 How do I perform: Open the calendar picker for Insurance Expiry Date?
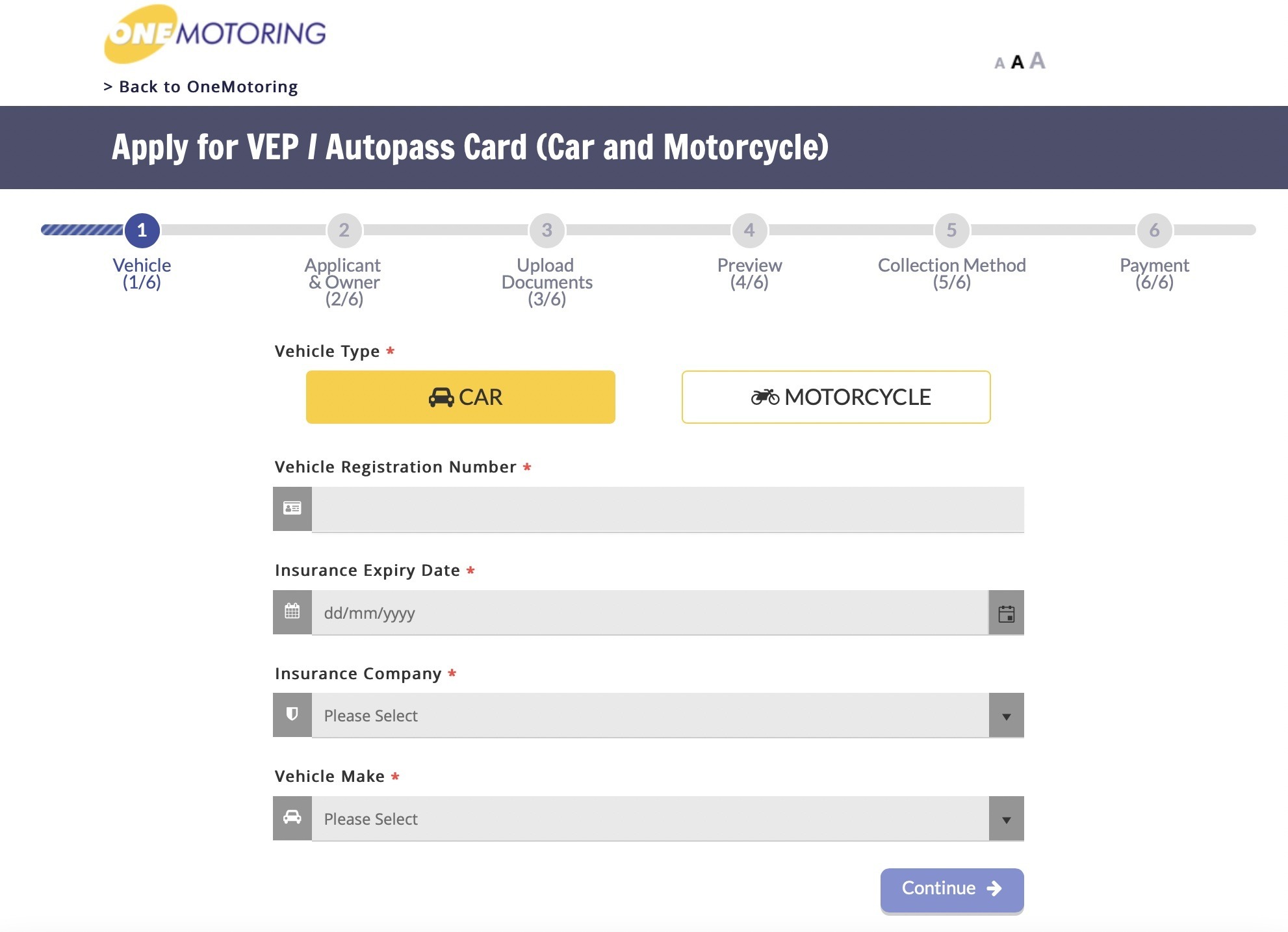pos(1007,612)
